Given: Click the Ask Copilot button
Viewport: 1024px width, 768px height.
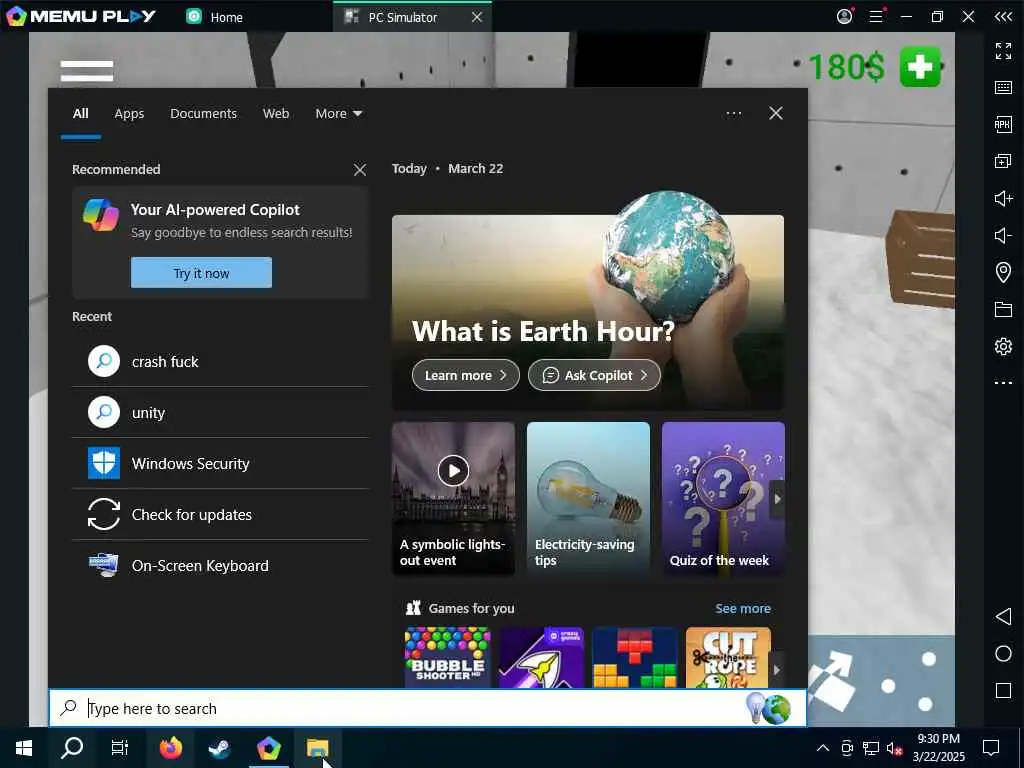Looking at the screenshot, I should tap(594, 376).
